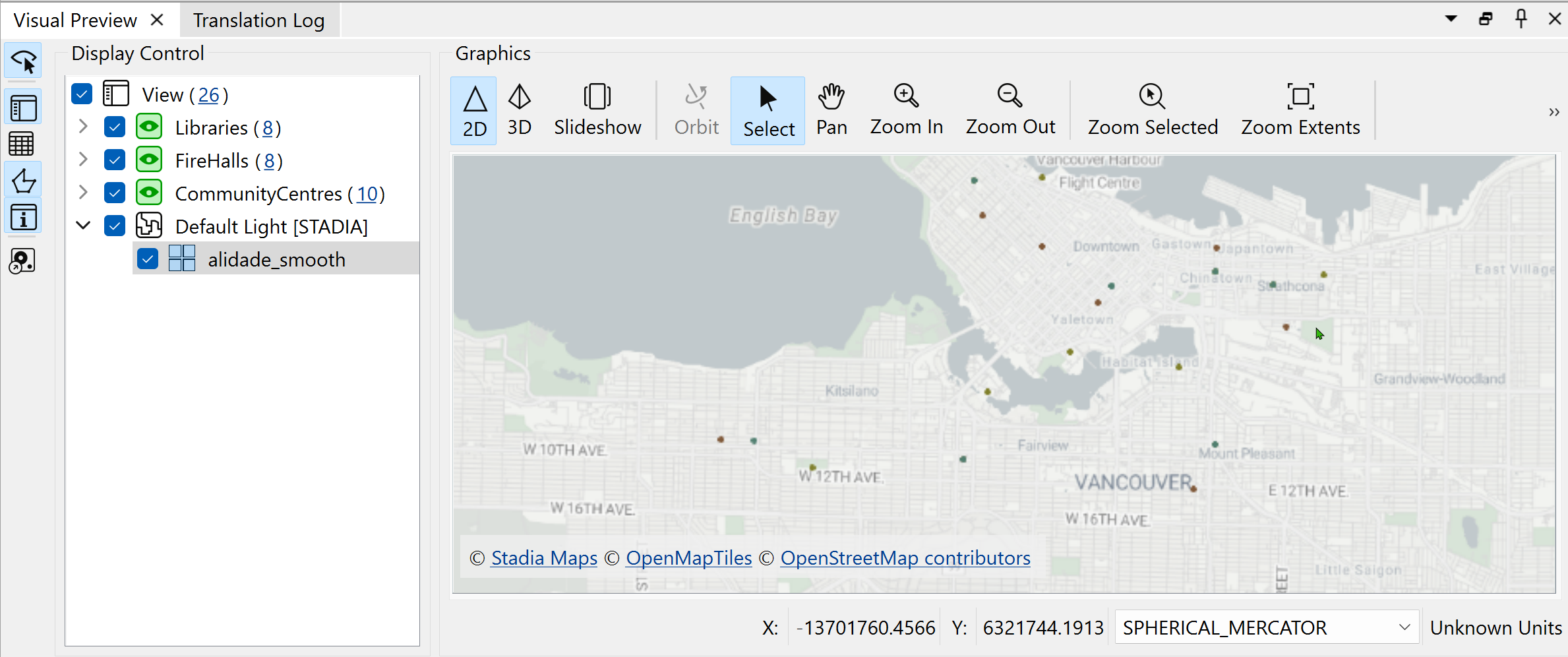Pin the panel with the pushpin icon
Viewport: 1568px width, 657px height.
click(x=1521, y=18)
